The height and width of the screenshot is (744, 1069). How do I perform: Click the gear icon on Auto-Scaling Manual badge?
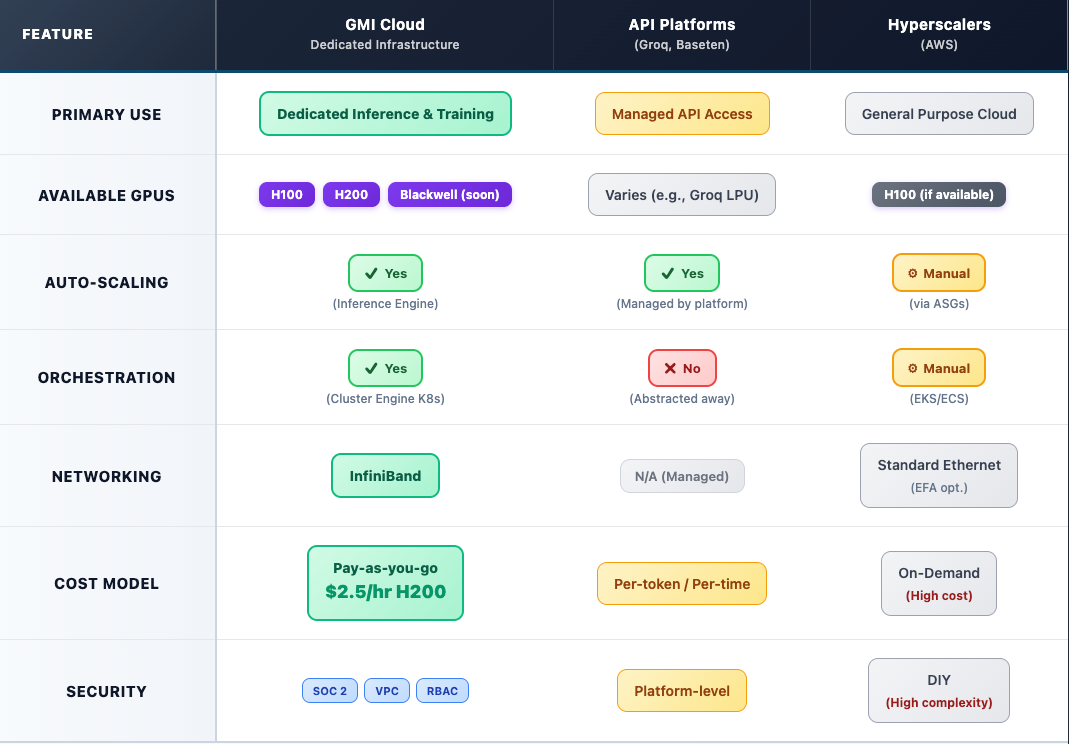[x=912, y=272]
